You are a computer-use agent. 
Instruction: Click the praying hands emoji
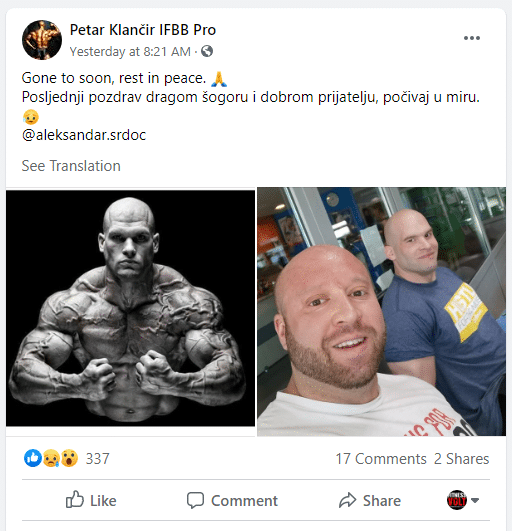(219, 79)
